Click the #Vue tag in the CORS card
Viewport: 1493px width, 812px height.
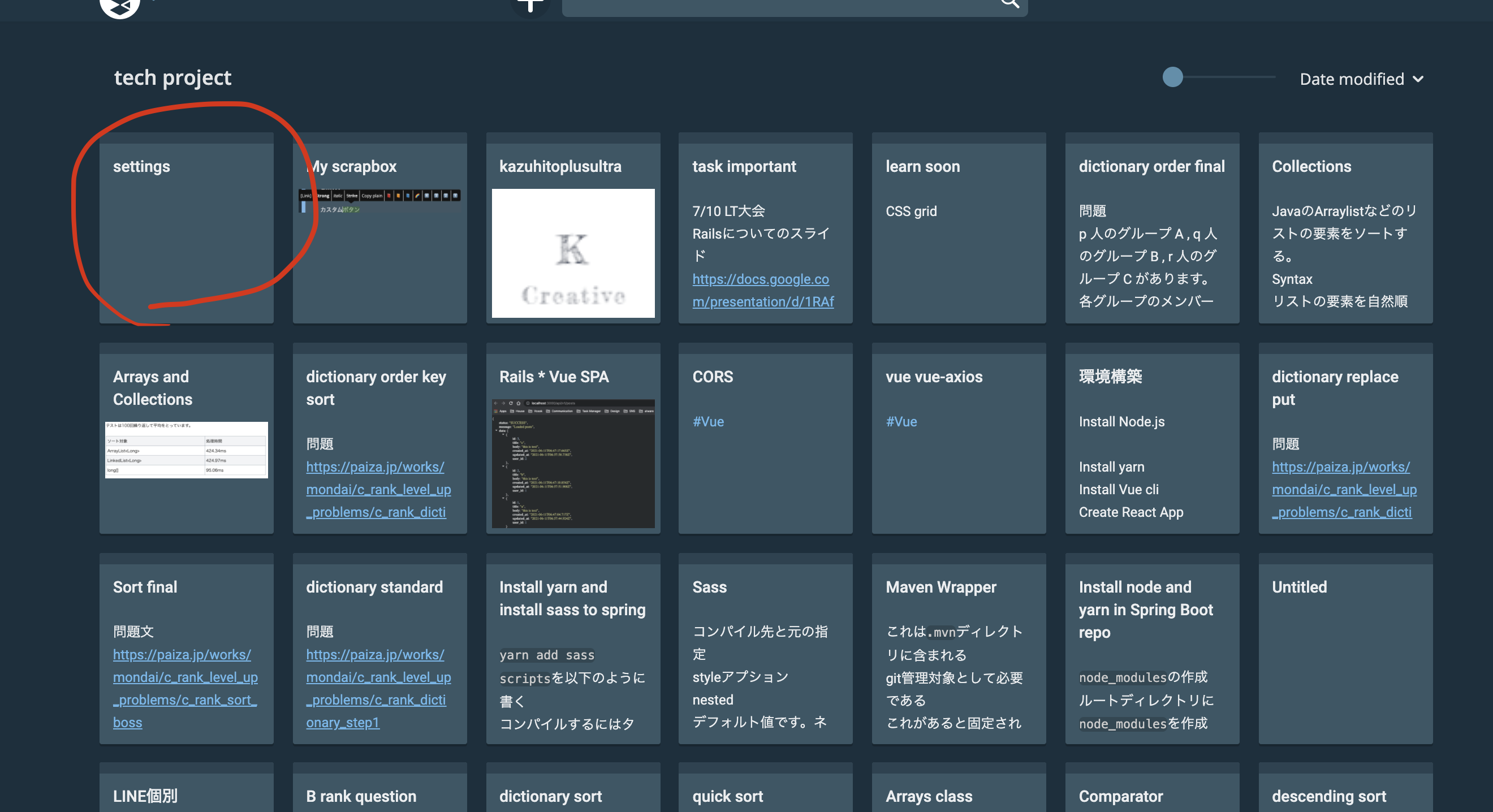708,421
